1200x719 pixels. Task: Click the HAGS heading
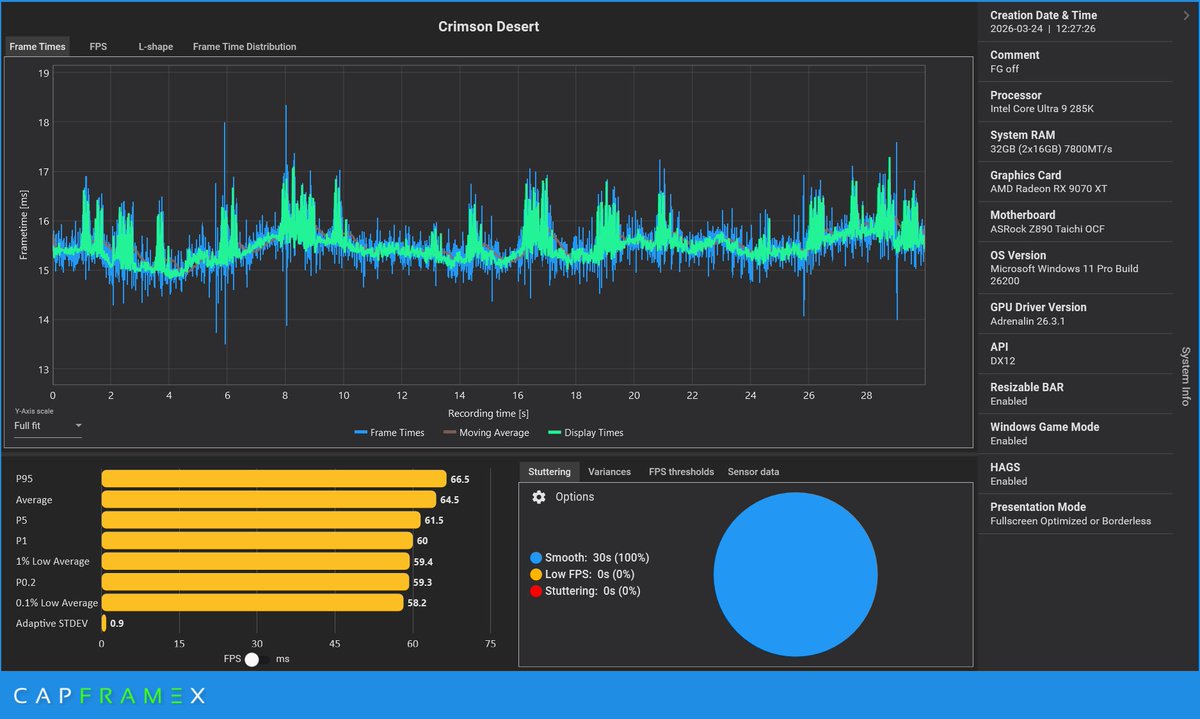point(1005,467)
